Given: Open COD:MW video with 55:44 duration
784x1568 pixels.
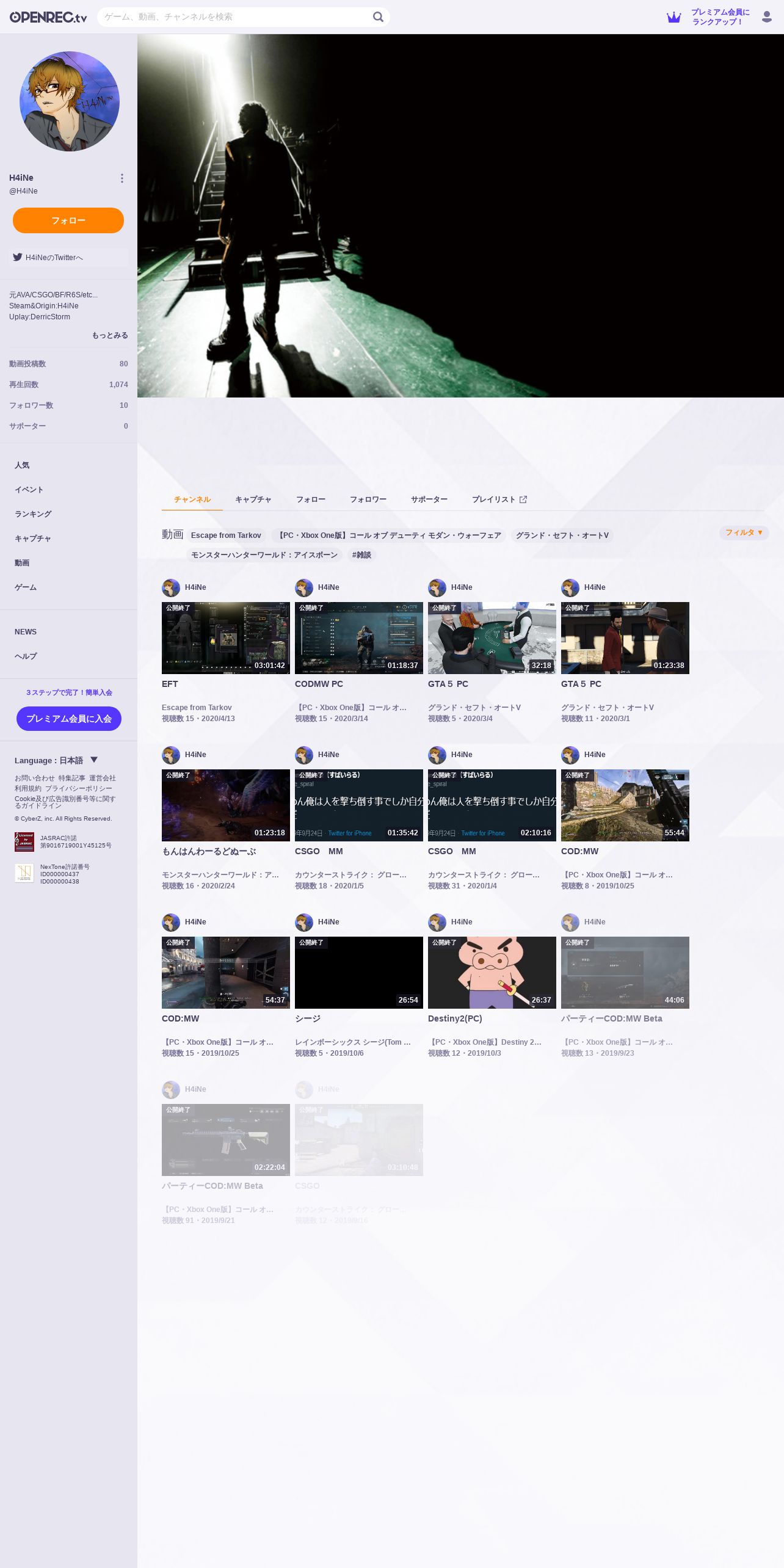Looking at the screenshot, I should (x=625, y=805).
